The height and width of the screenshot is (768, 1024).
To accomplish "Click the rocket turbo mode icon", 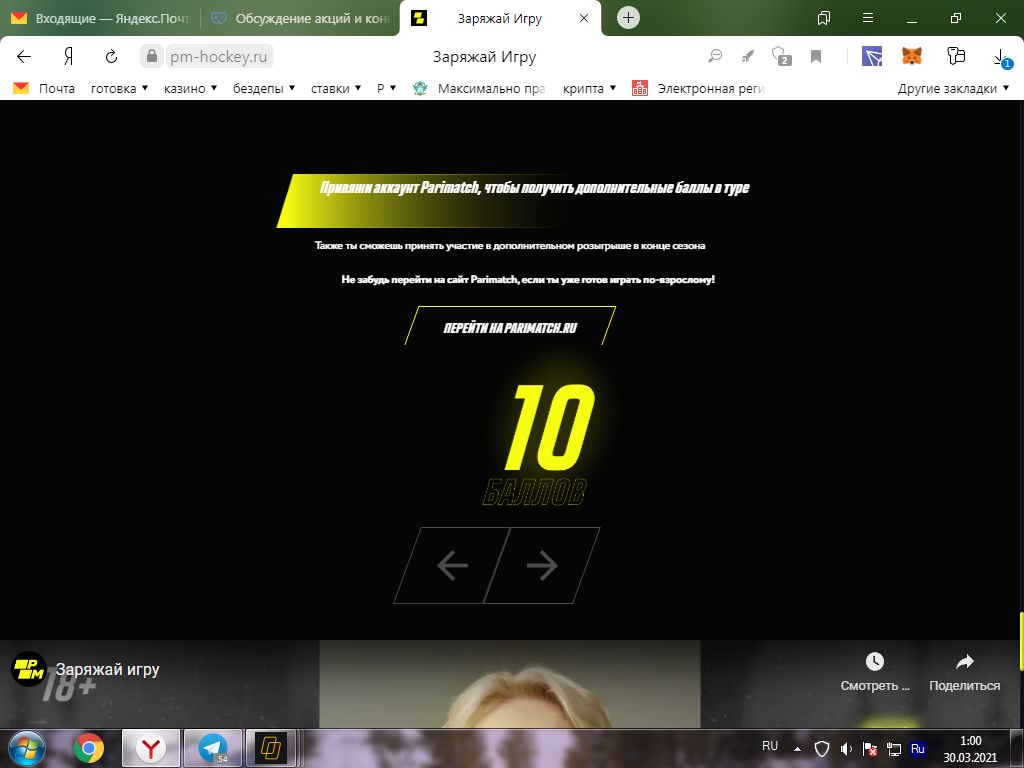I will 748,57.
